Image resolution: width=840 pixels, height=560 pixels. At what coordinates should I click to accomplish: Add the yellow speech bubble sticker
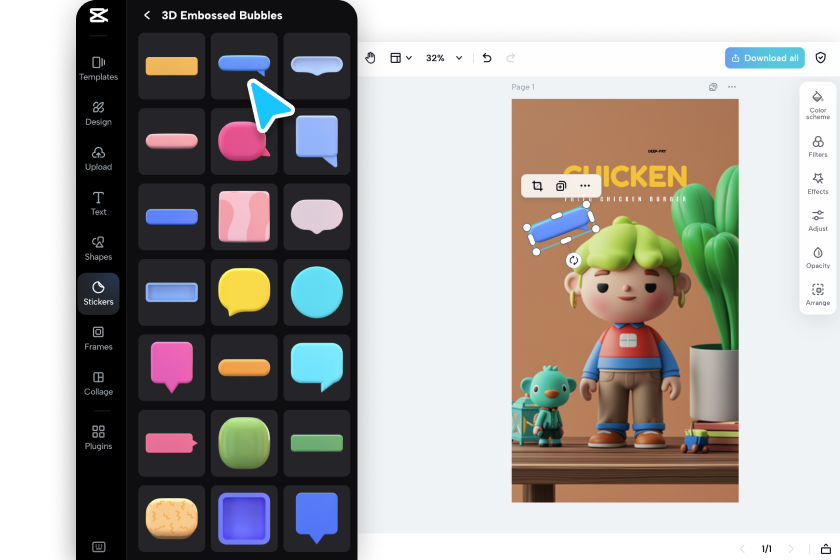[244, 293]
